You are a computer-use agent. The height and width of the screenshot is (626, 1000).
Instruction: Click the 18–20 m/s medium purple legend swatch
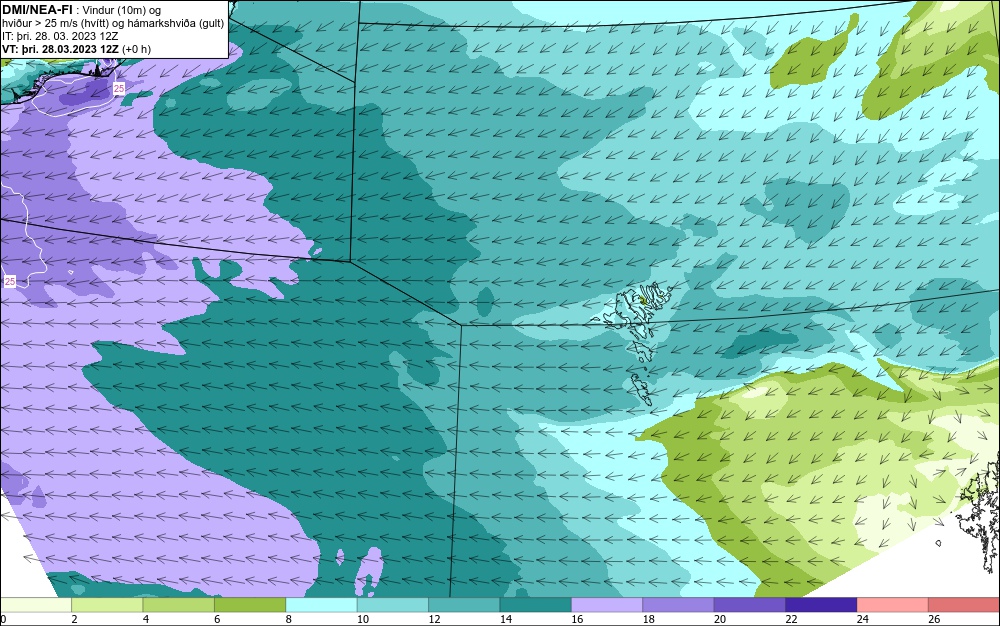(679, 605)
